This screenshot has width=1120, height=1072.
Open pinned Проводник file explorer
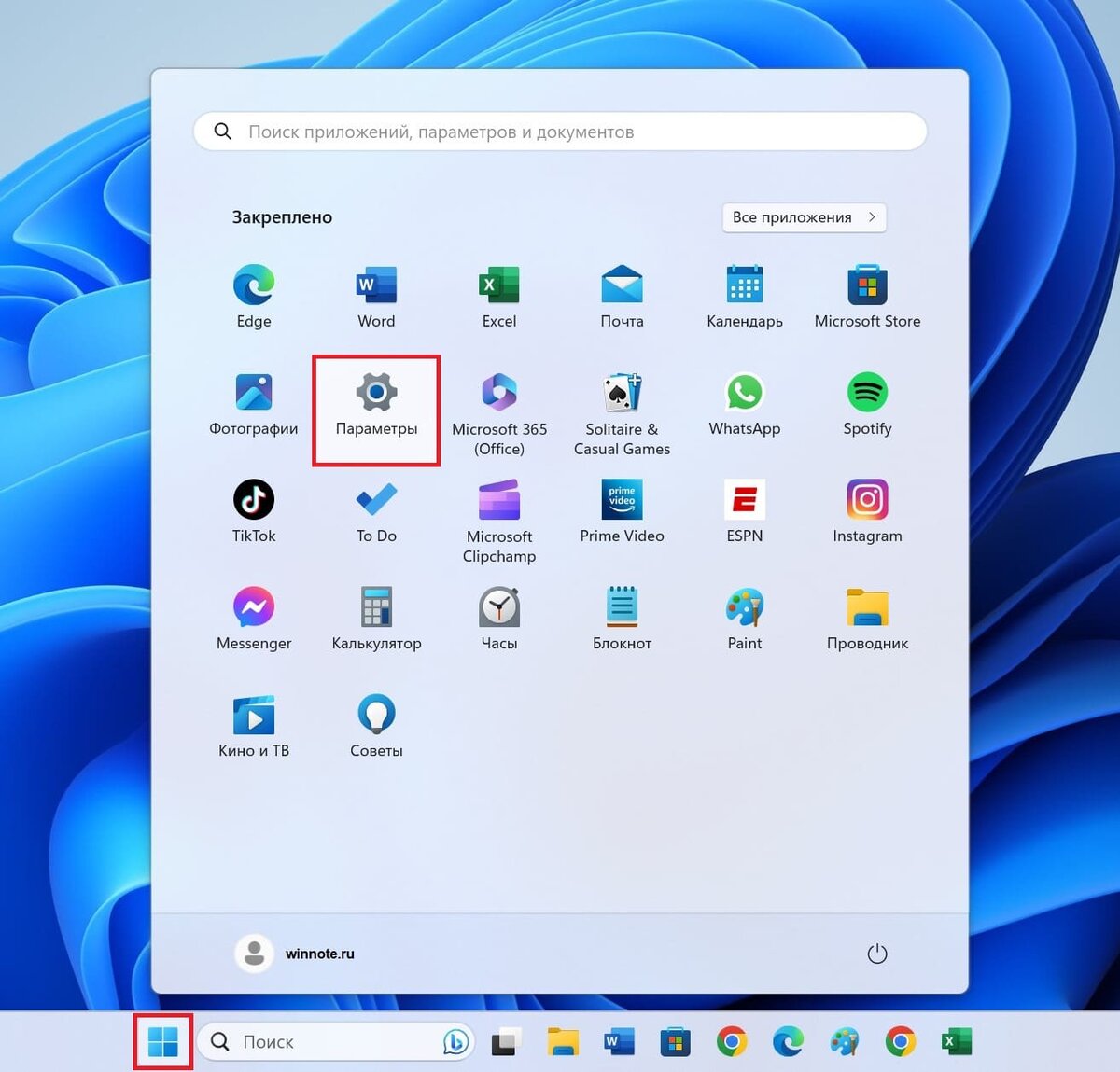[x=867, y=620]
